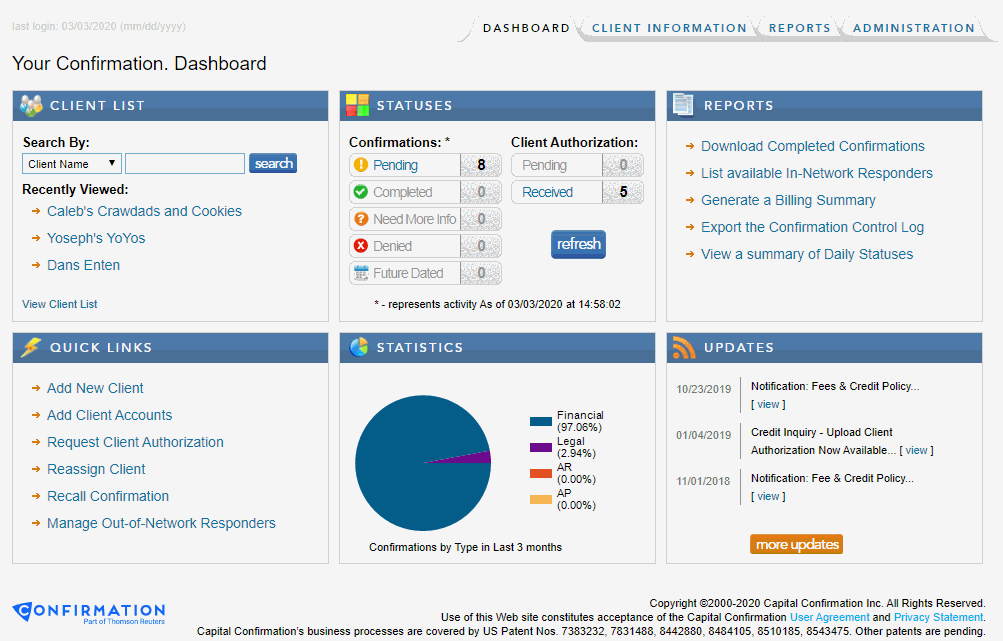Open the Search By Client Name dropdown
Image resolution: width=1003 pixels, height=641 pixels.
click(72, 164)
